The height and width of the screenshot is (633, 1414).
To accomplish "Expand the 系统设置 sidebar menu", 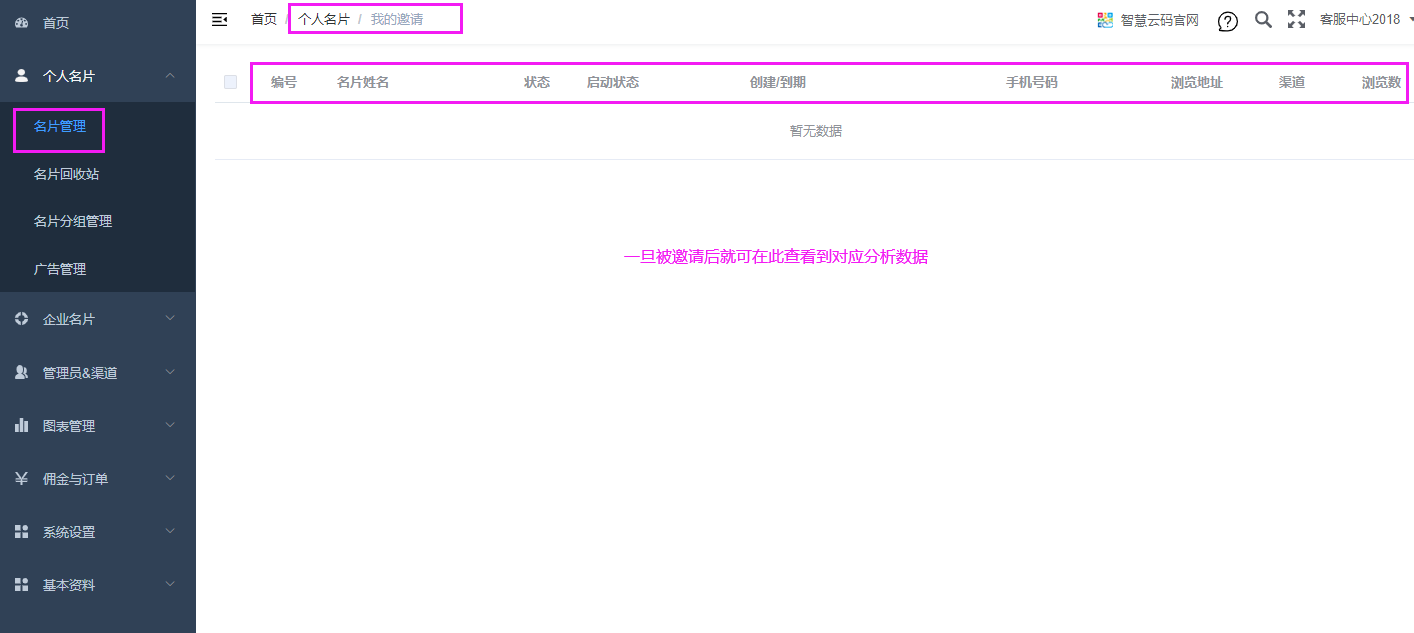I will pos(69,532).
